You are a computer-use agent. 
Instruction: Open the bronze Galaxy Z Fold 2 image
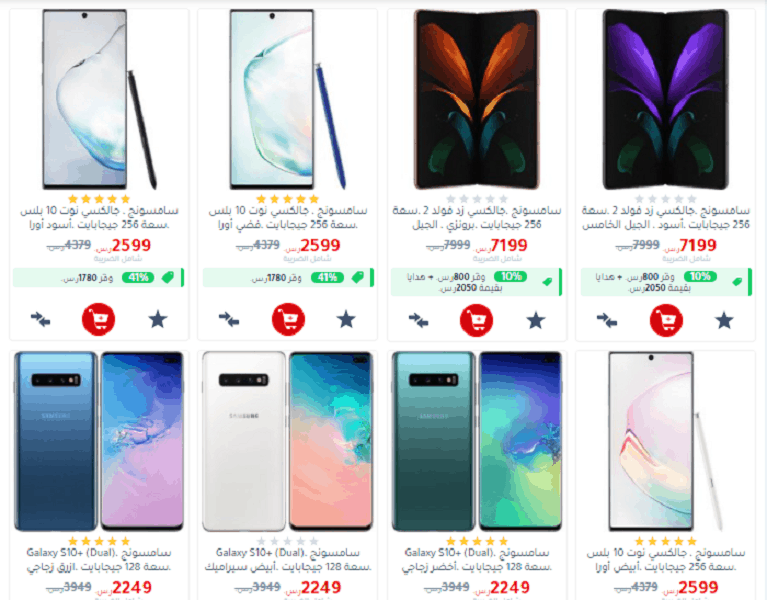pos(476,99)
